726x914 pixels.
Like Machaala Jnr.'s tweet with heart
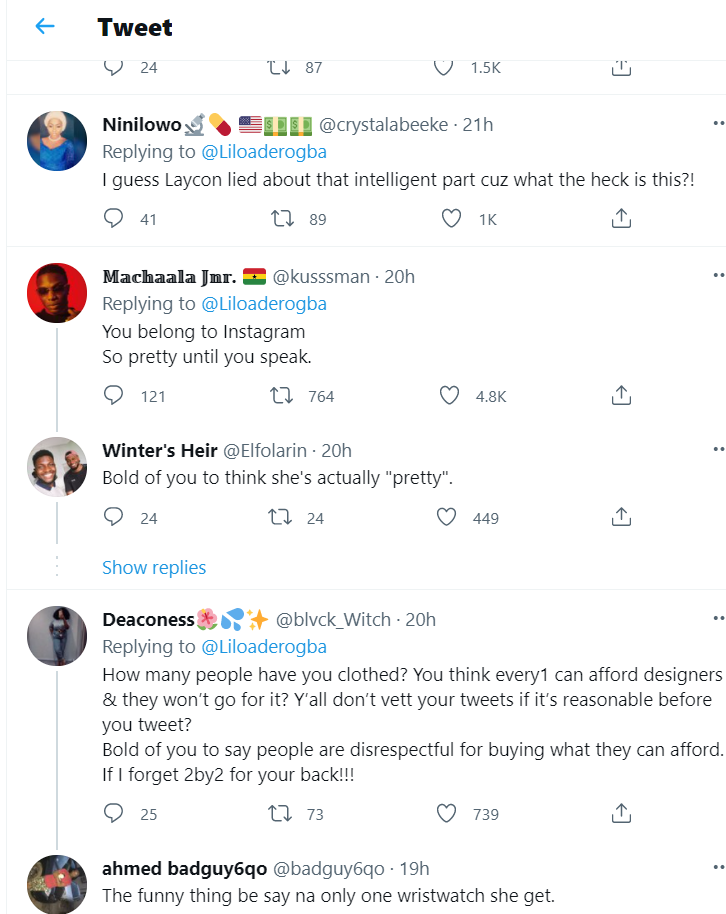[x=451, y=396]
